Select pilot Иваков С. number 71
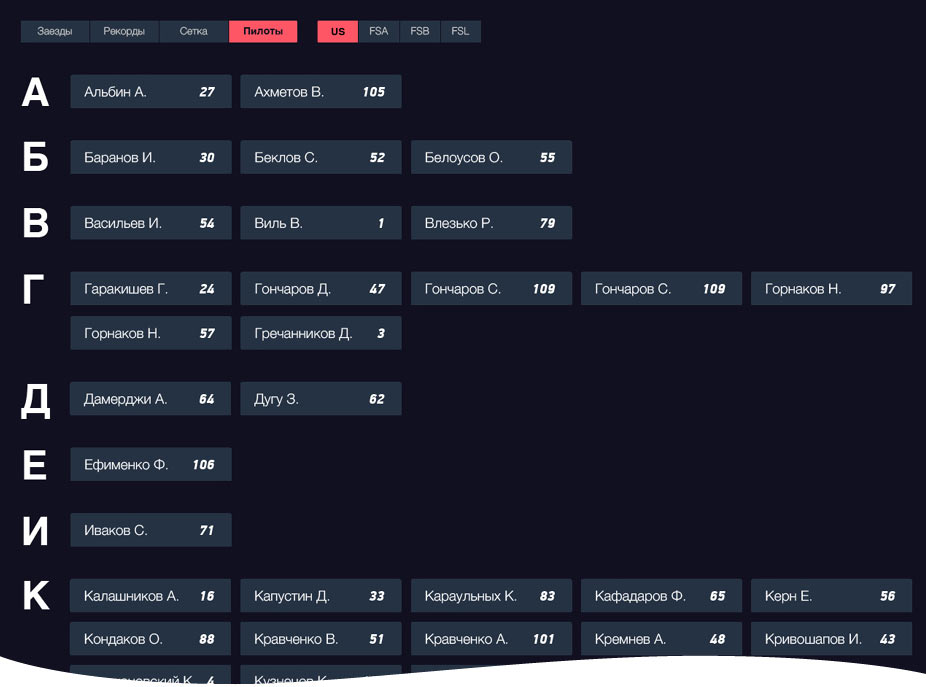Screen dimensions: 926x687 [151, 530]
